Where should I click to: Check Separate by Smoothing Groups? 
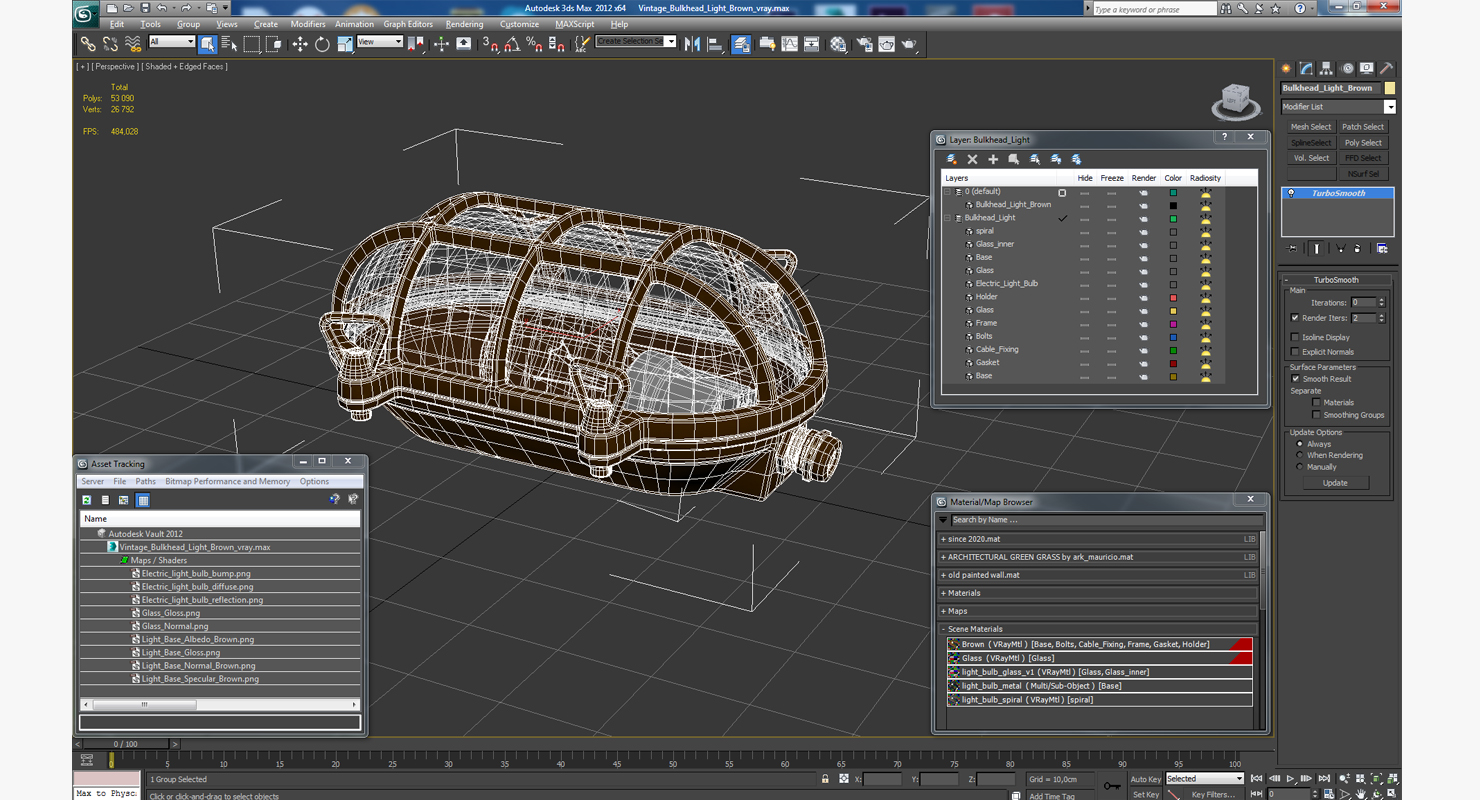point(1316,415)
